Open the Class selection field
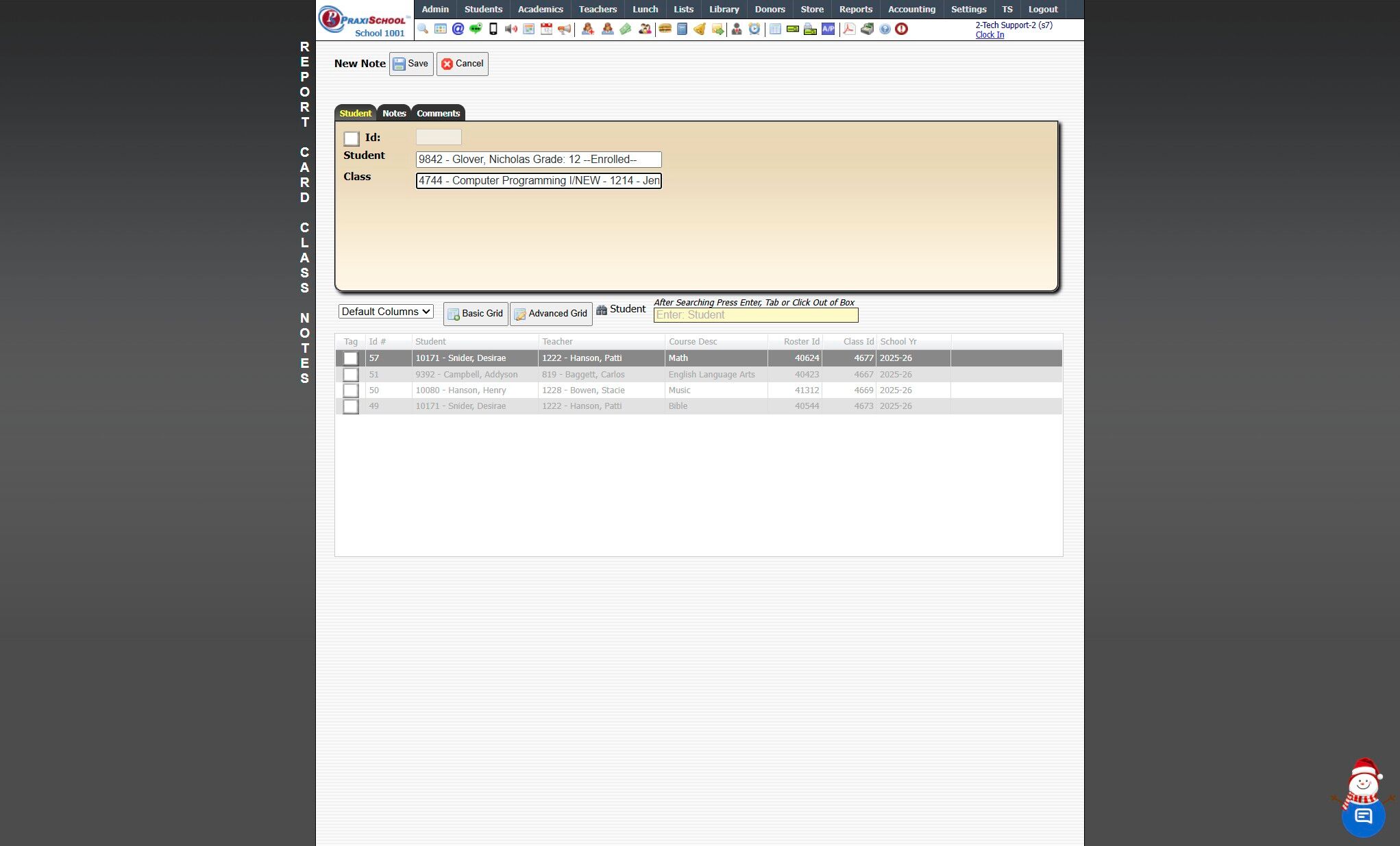 [539, 181]
